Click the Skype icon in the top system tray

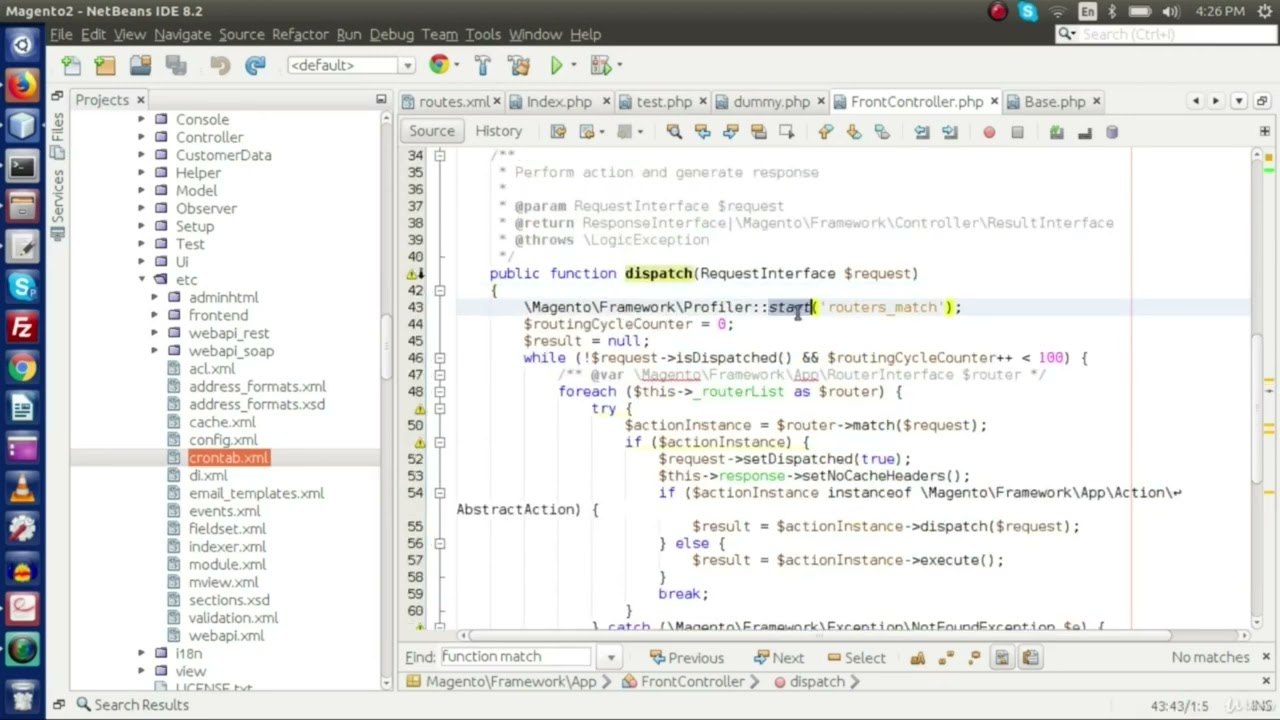tap(1028, 11)
